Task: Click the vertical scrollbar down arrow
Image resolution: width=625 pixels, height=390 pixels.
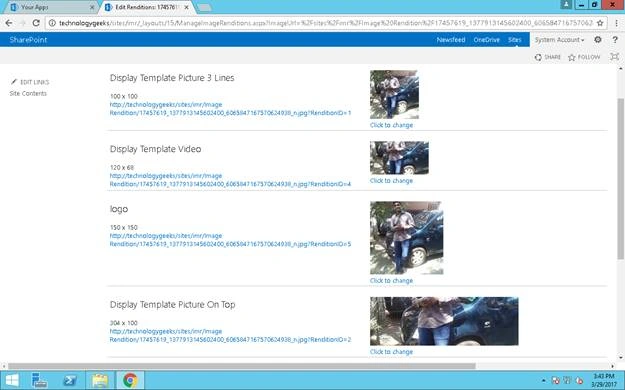Action: (x=621, y=357)
